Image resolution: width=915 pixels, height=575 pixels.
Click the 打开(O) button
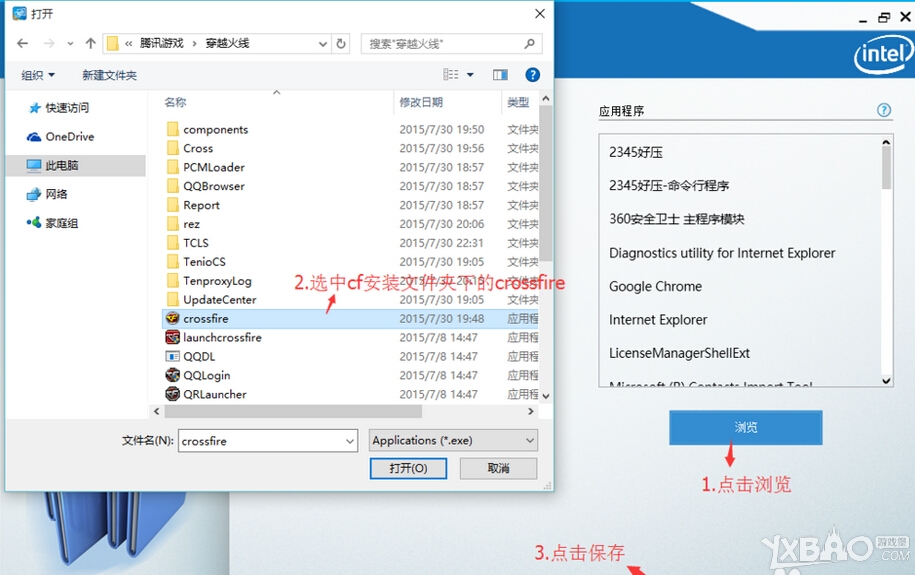coord(408,468)
